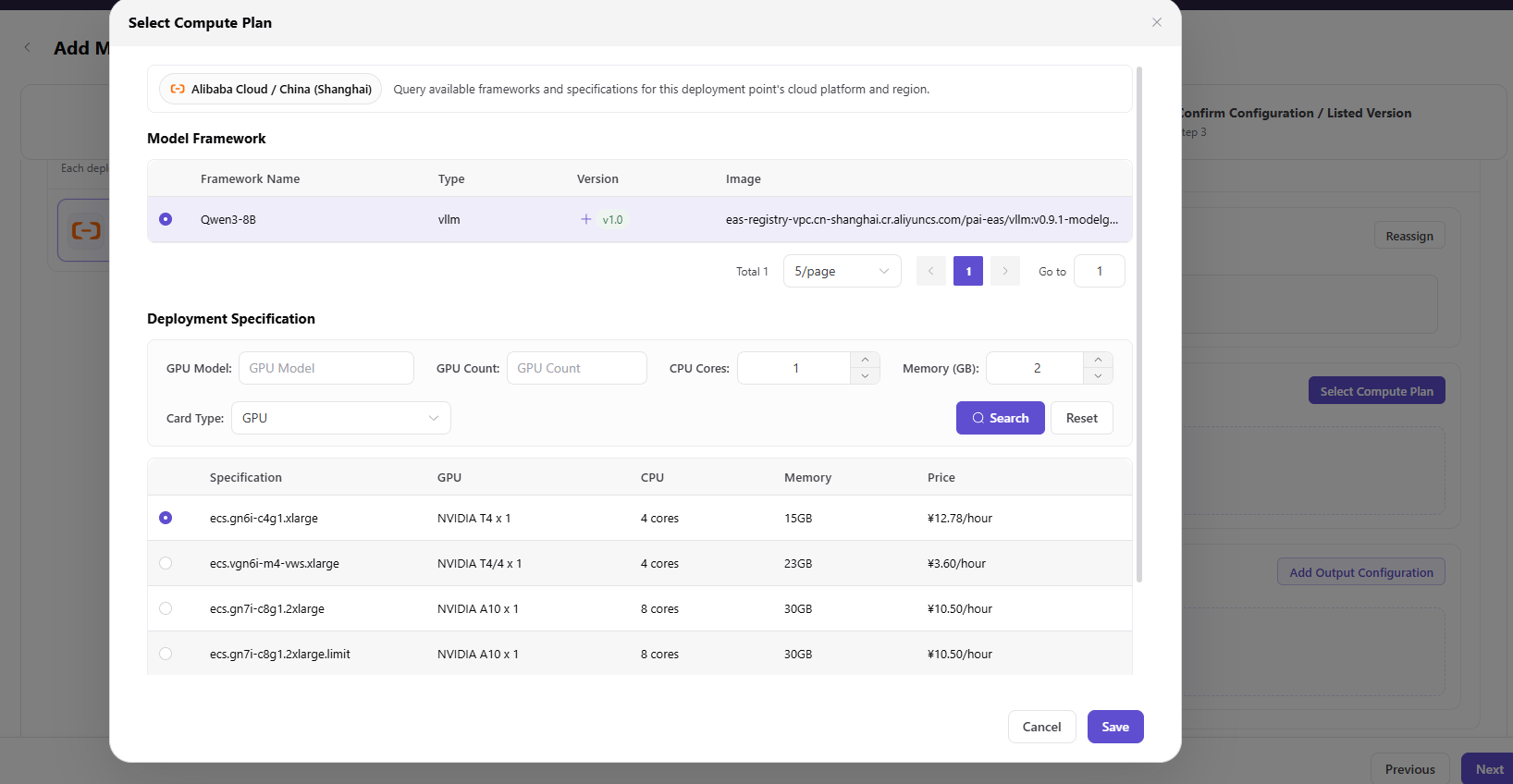
Task: Go to previous page arrow
Action: [x=931, y=271]
